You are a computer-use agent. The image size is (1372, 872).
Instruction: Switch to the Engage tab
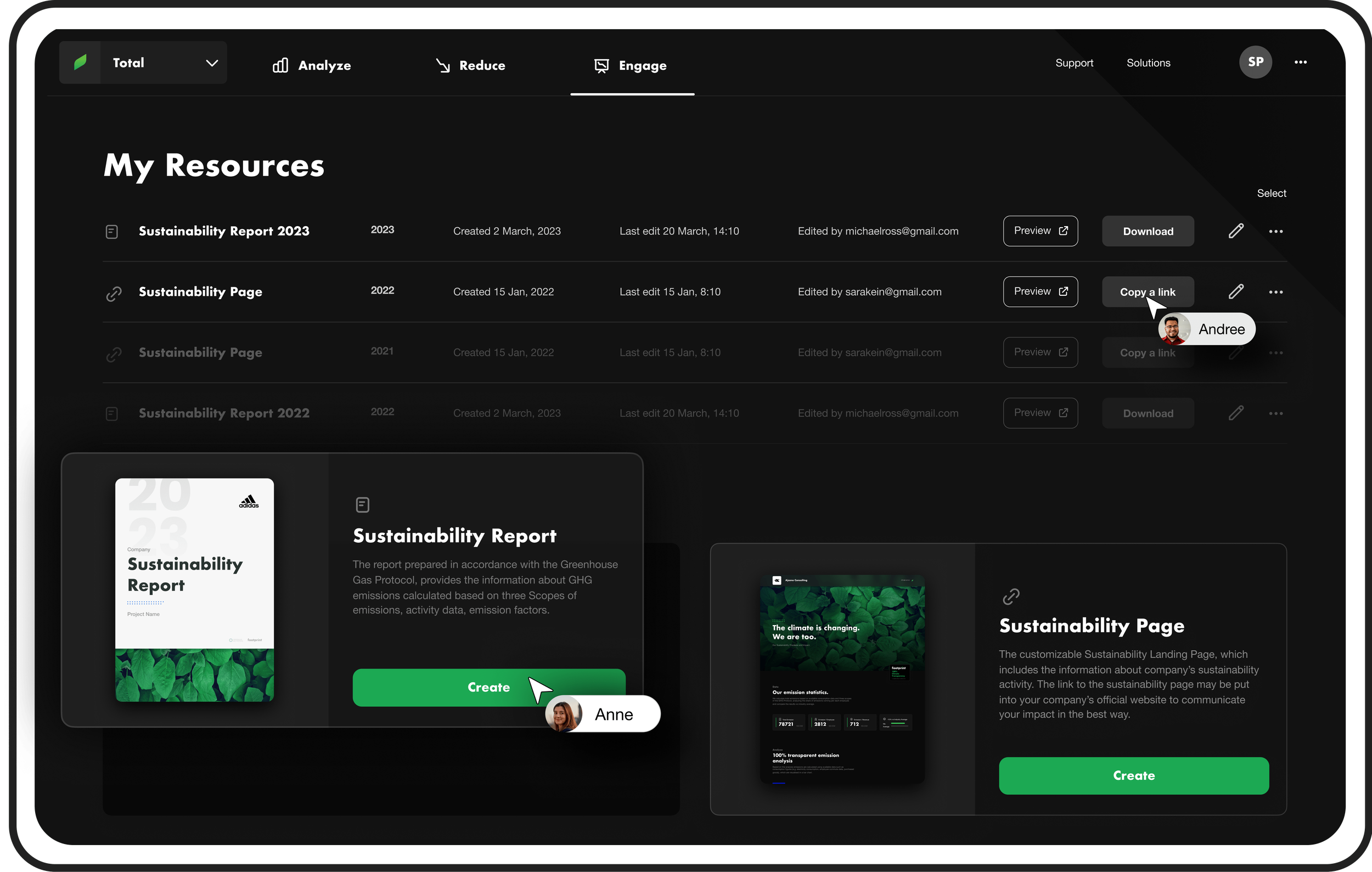631,65
